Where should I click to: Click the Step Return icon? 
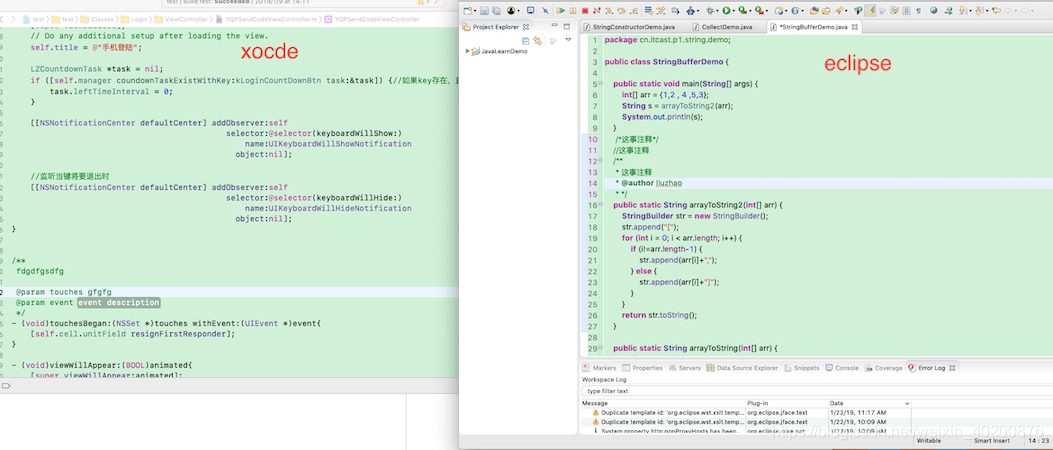(633, 11)
